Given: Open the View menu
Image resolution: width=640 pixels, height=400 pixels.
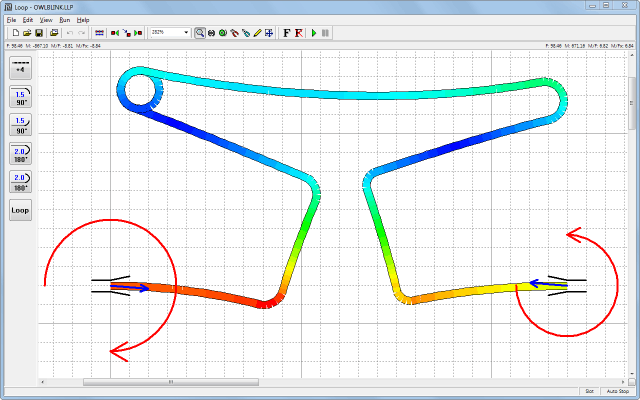Looking at the screenshot, I should [46, 20].
